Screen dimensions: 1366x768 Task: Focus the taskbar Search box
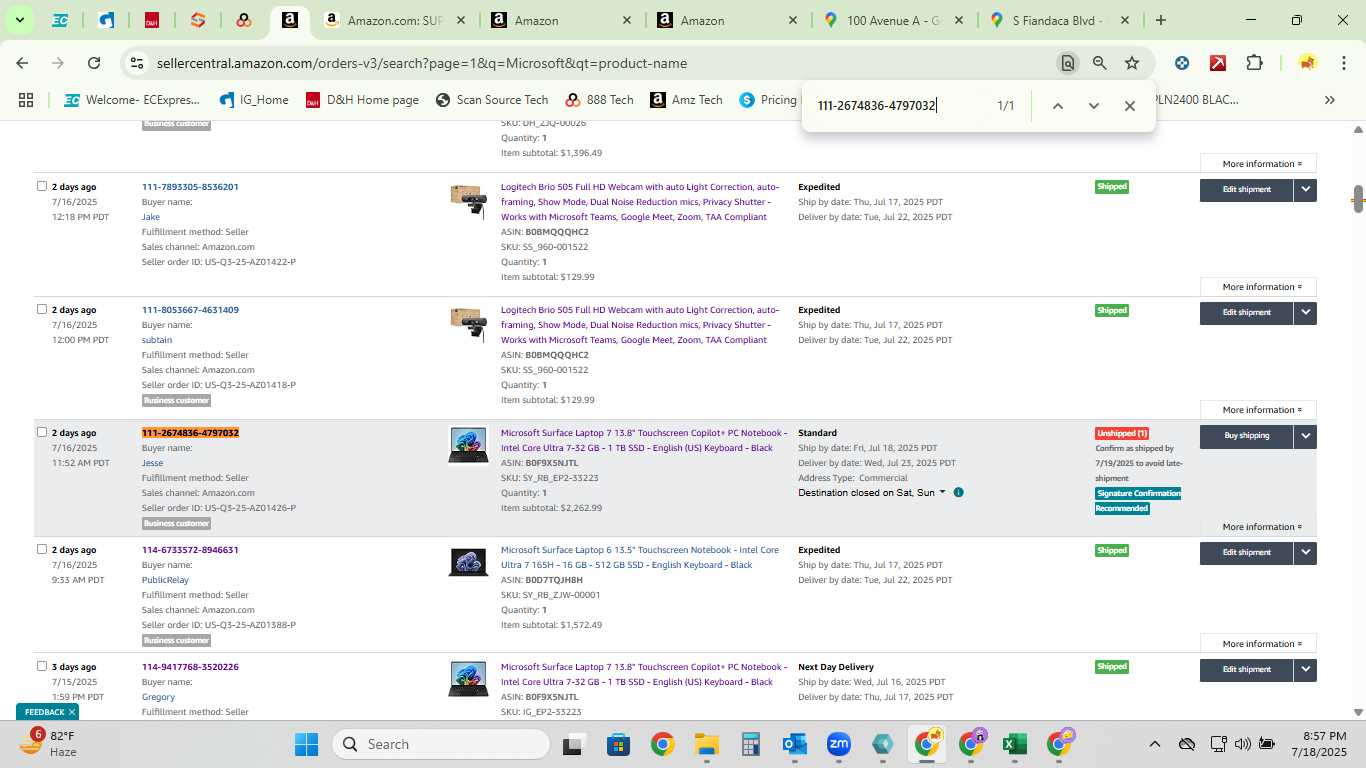click(x=442, y=744)
